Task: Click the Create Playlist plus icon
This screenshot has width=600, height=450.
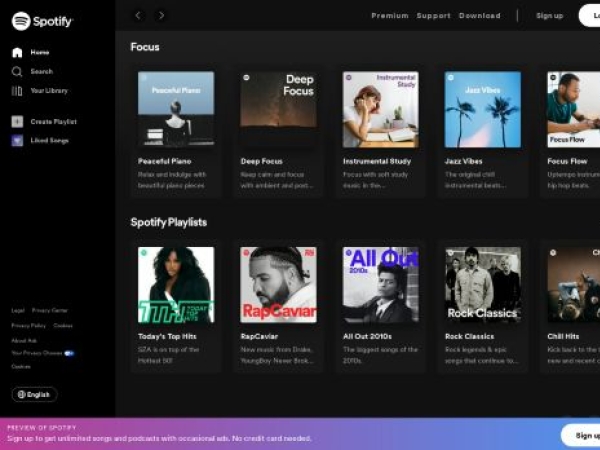Action: 17,122
